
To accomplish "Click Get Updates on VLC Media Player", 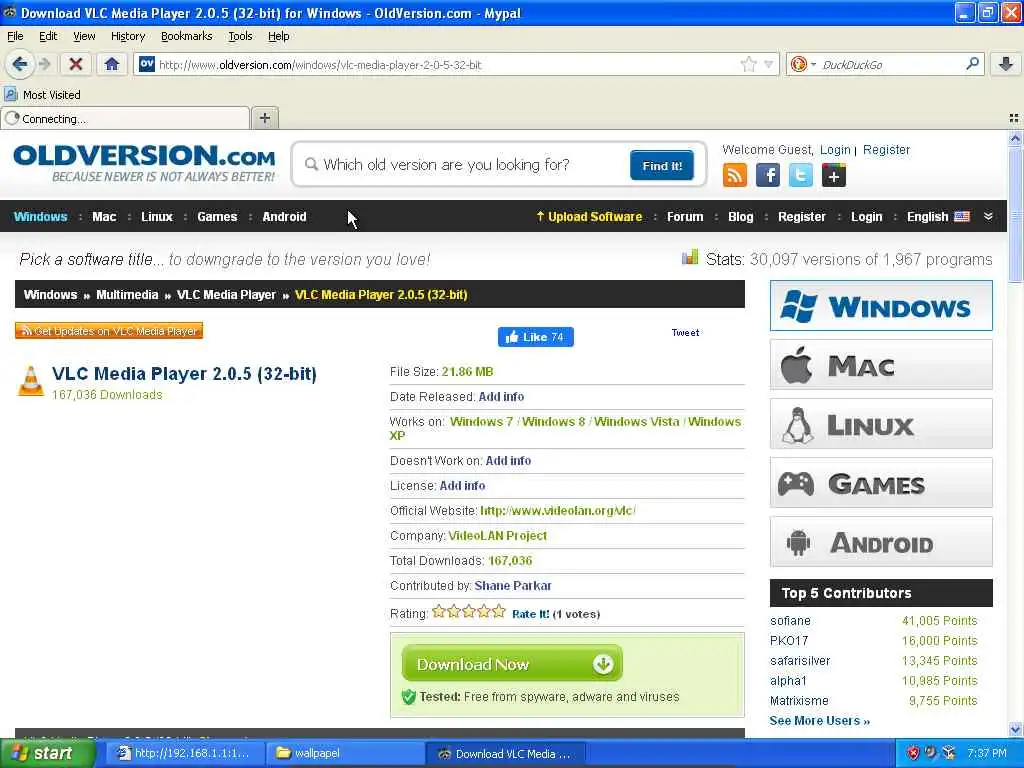I will (x=109, y=330).
